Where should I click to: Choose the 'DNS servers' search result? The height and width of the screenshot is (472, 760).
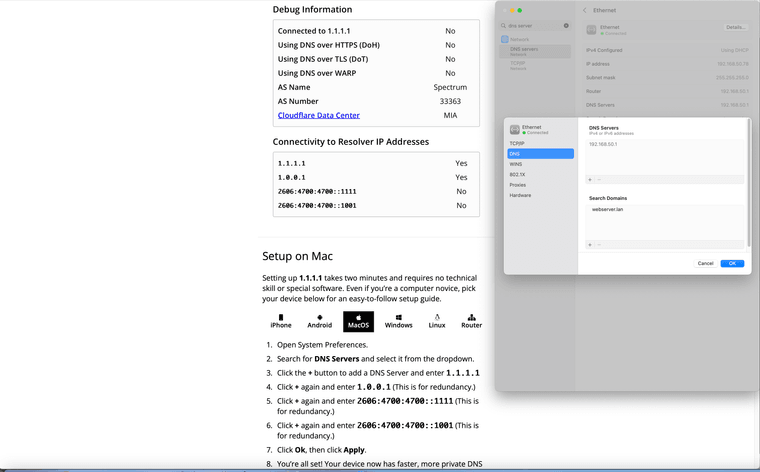[535, 51]
